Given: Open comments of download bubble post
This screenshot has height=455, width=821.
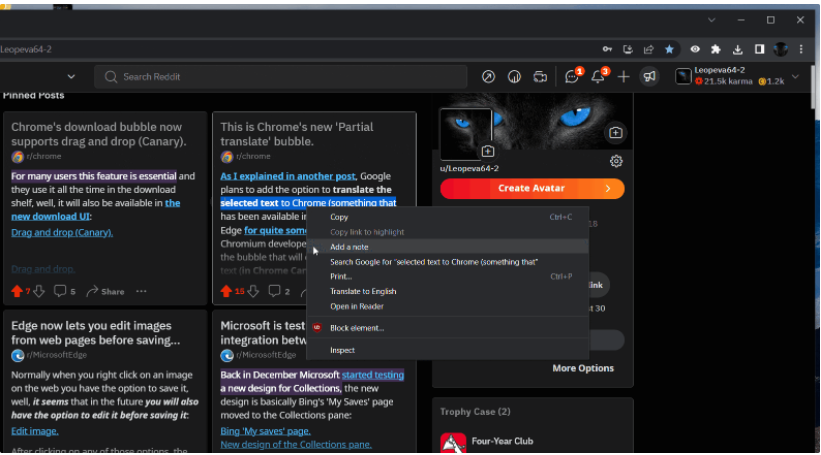Looking at the screenshot, I should coord(65,291).
